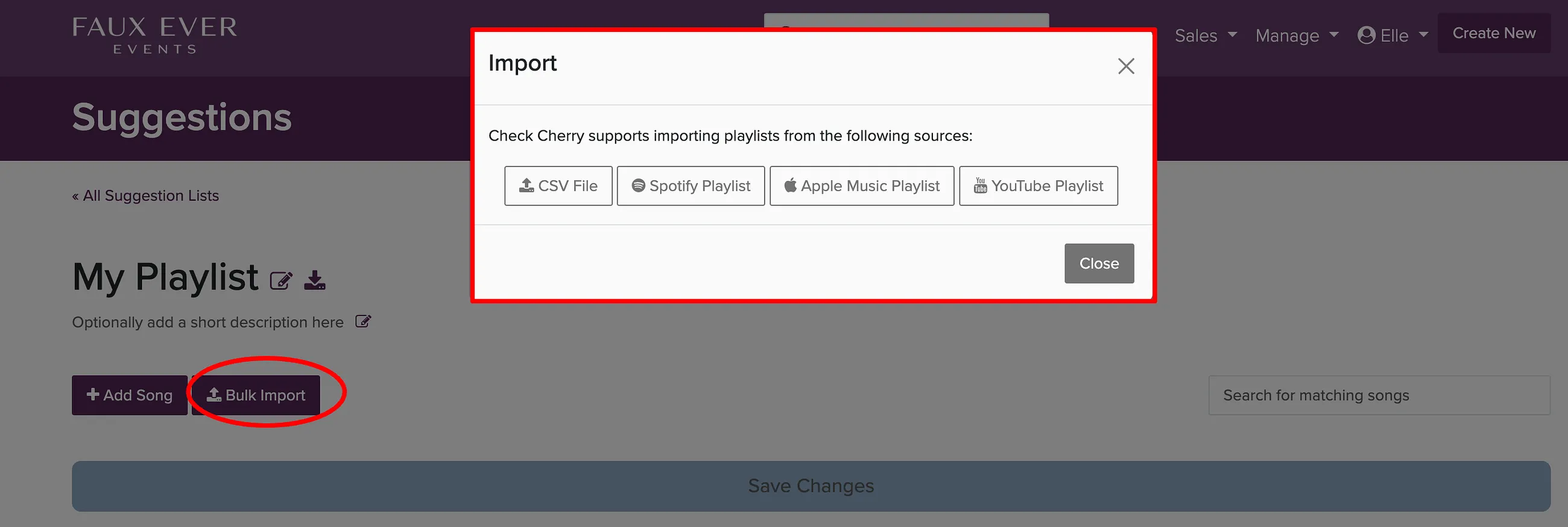Click the Bulk Import button
The width and height of the screenshot is (1568, 527).
(256, 395)
